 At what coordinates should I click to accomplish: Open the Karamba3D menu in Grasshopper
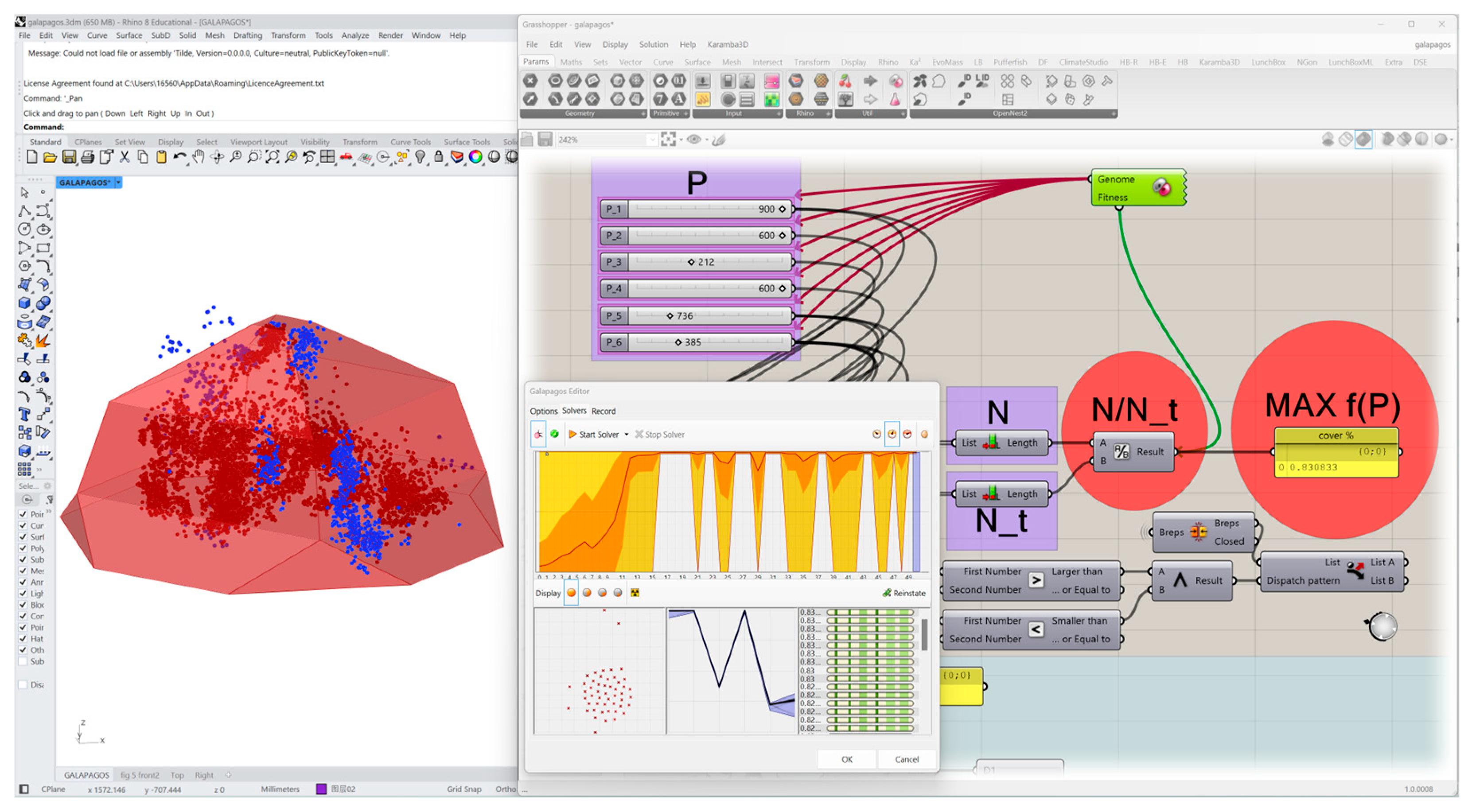728,44
